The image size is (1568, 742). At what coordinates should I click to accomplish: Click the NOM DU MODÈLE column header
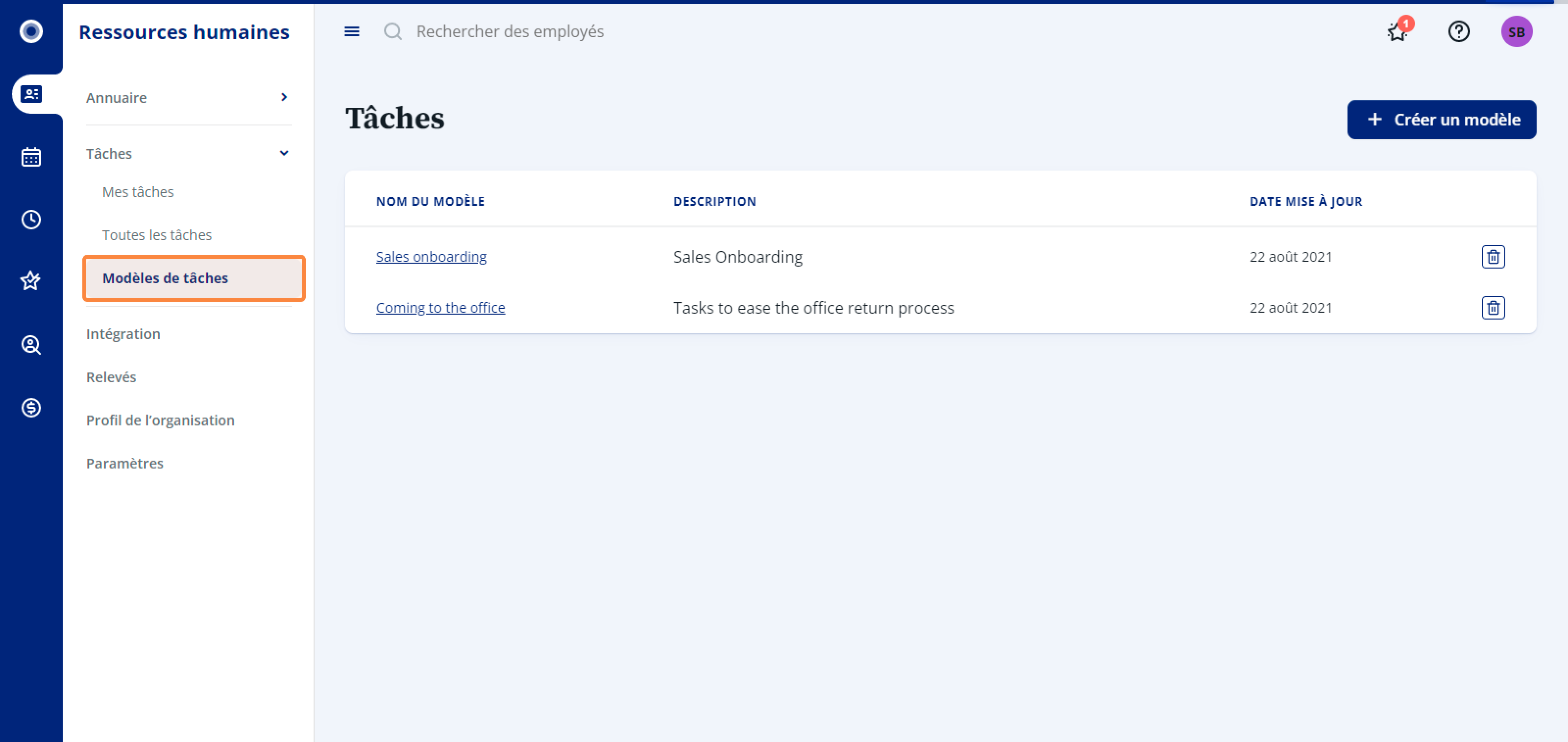click(x=430, y=201)
